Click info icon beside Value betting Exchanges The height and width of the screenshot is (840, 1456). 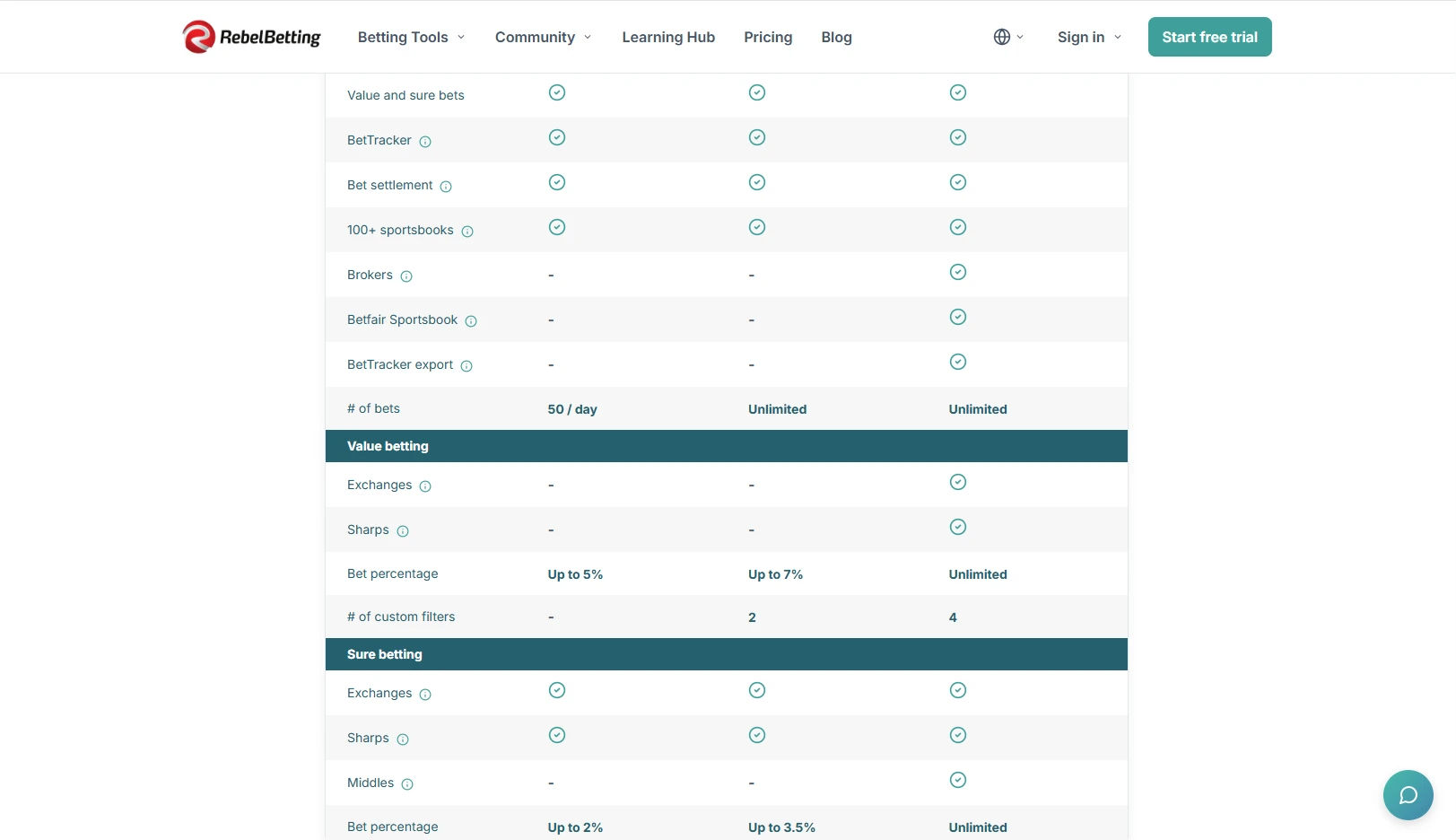coord(425,486)
